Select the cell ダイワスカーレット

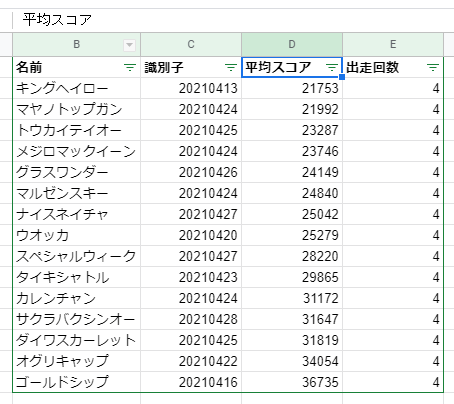pyautogui.click(x=77, y=340)
